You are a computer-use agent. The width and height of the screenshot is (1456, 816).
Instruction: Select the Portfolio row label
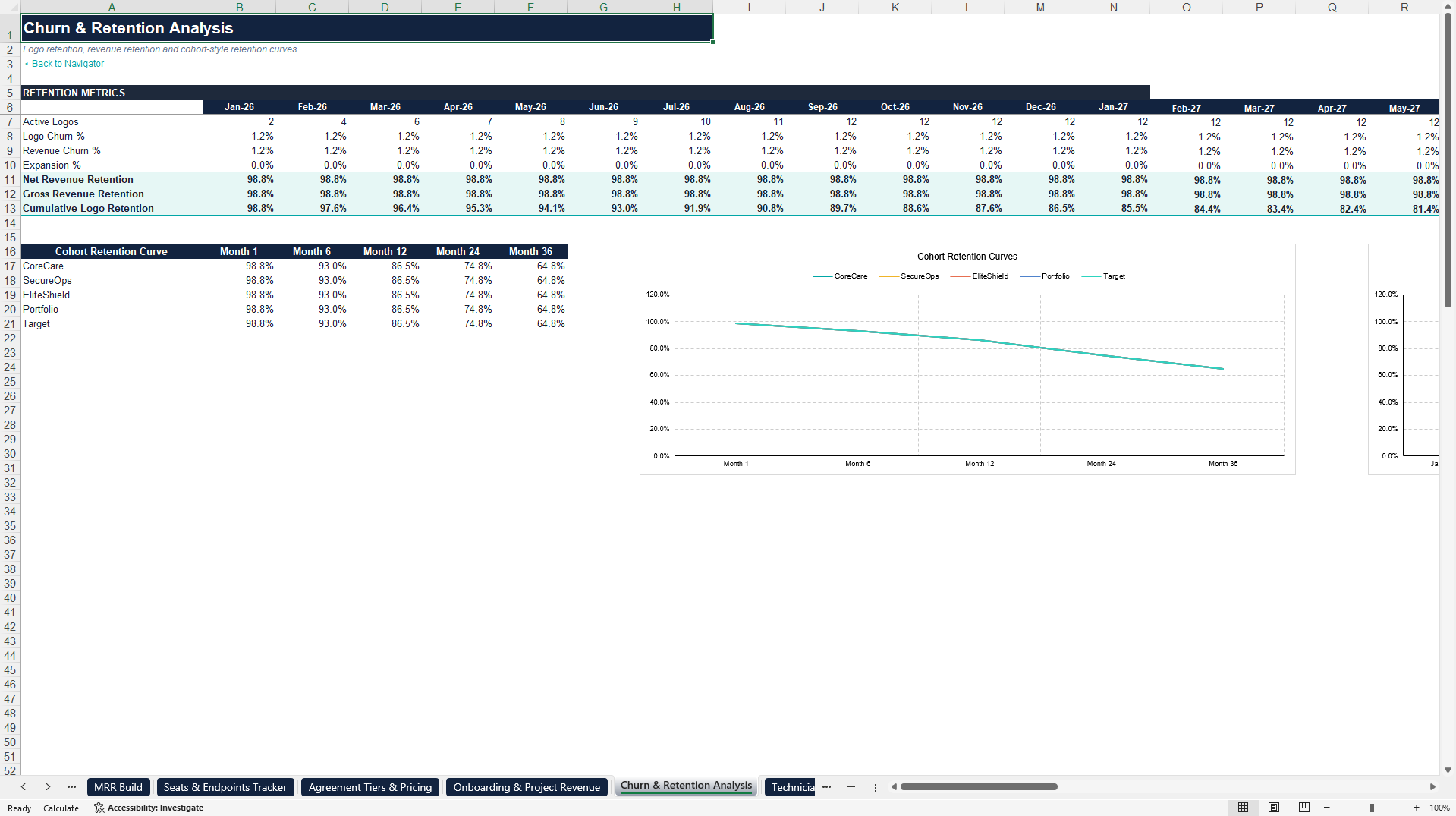112,309
